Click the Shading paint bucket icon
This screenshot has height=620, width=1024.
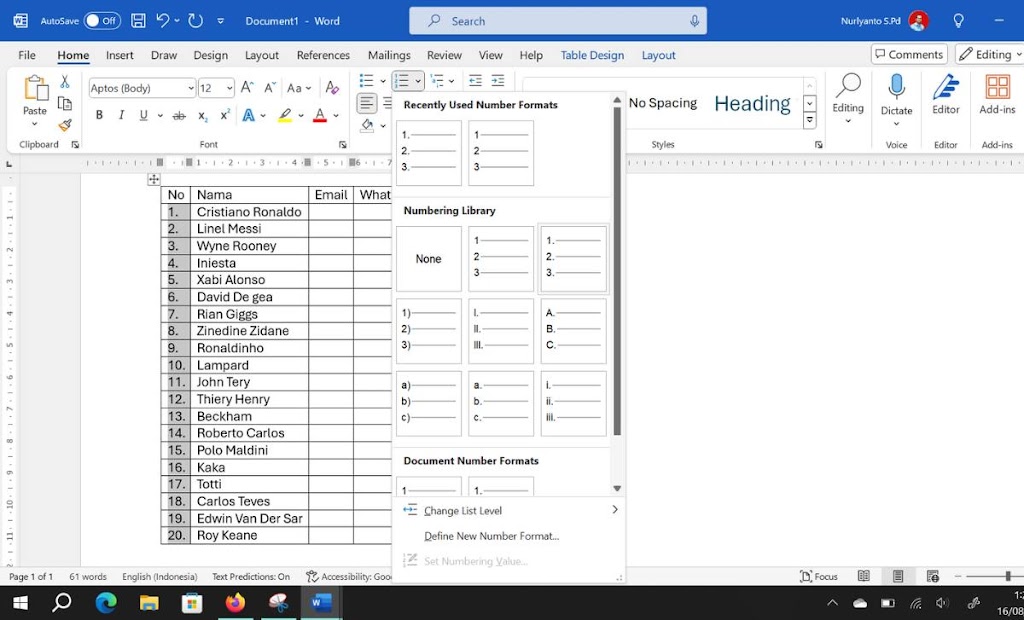[x=367, y=125]
